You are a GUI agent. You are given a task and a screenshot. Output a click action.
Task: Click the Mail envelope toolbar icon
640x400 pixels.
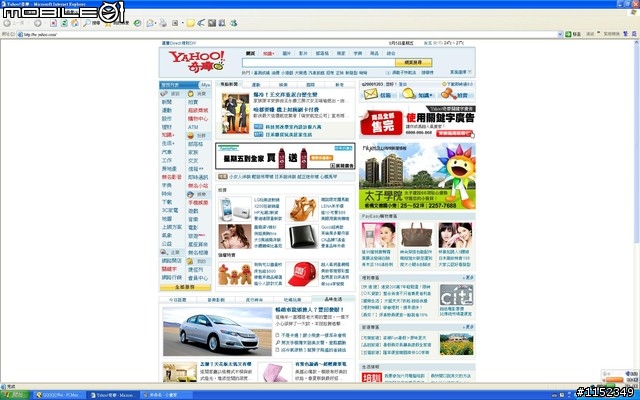[x=150, y=23]
